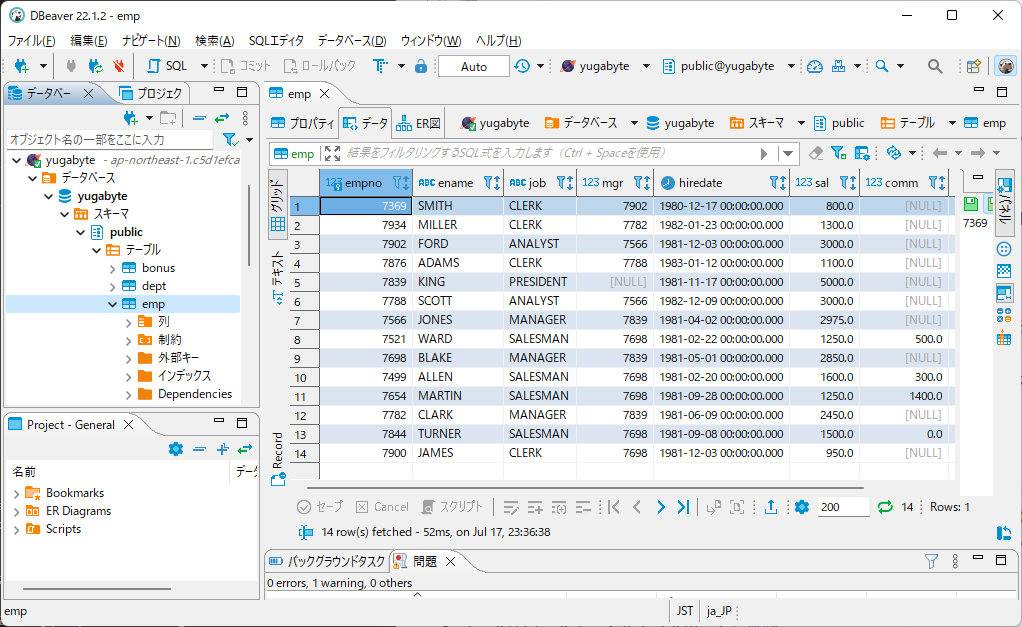The width and height of the screenshot is (1022, 627).
Task: Switch to the プロジェクト tab
Action: point(152,93)
